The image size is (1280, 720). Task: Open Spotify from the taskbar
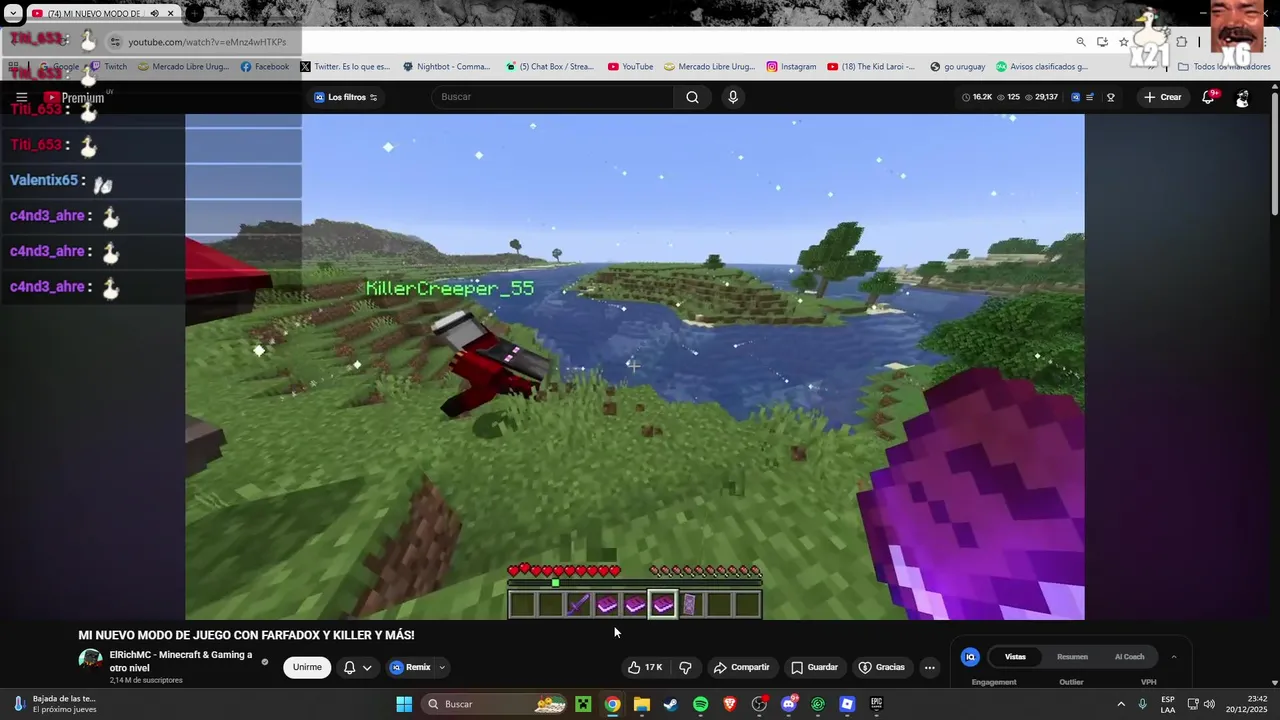[x=700, y=704]
